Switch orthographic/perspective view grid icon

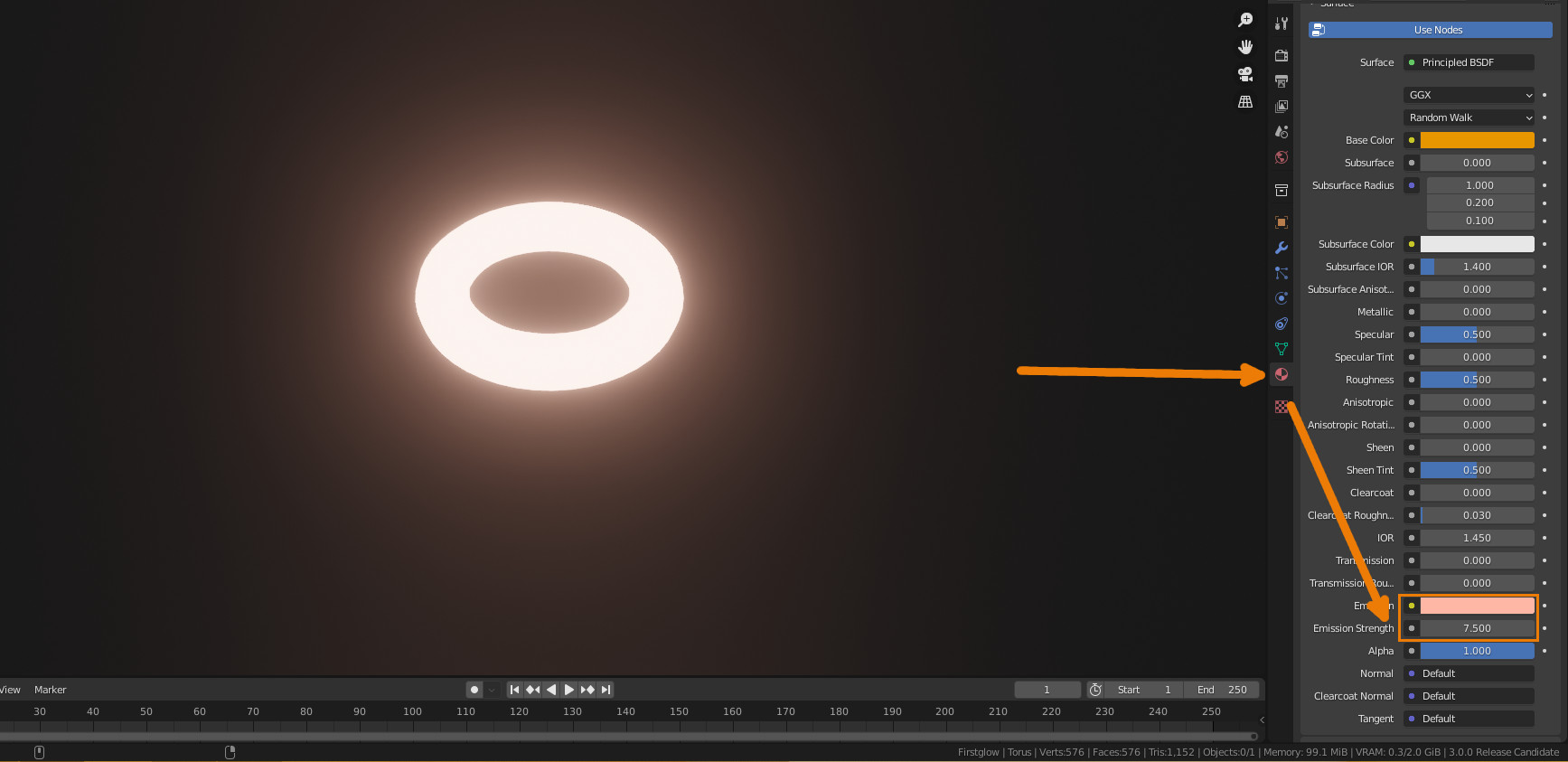[1245, 101]
